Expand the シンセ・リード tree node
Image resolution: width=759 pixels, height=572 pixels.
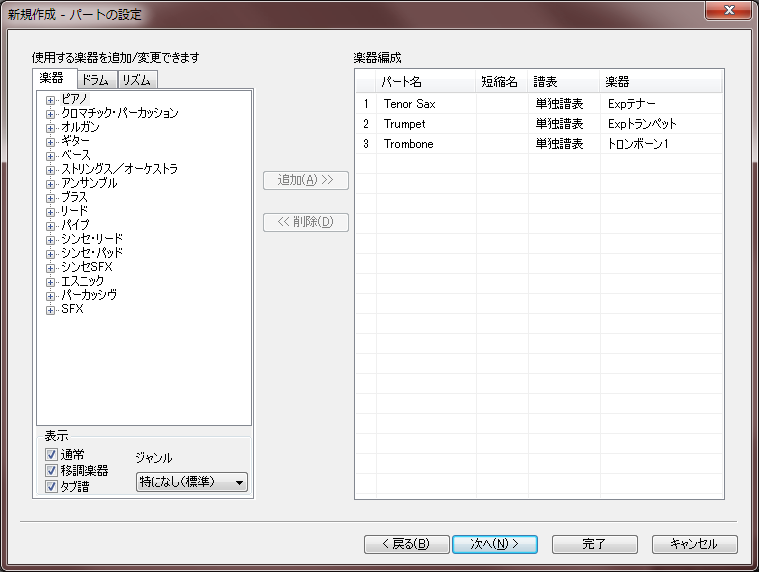pos(50,241)
